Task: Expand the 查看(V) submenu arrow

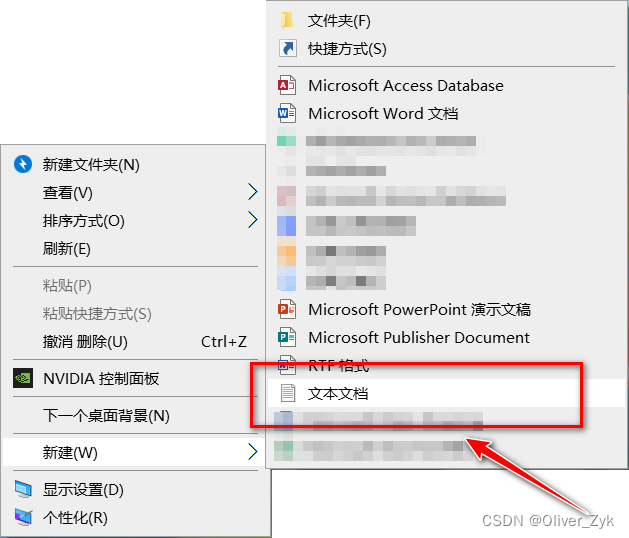Action: (x=252, y=192)
